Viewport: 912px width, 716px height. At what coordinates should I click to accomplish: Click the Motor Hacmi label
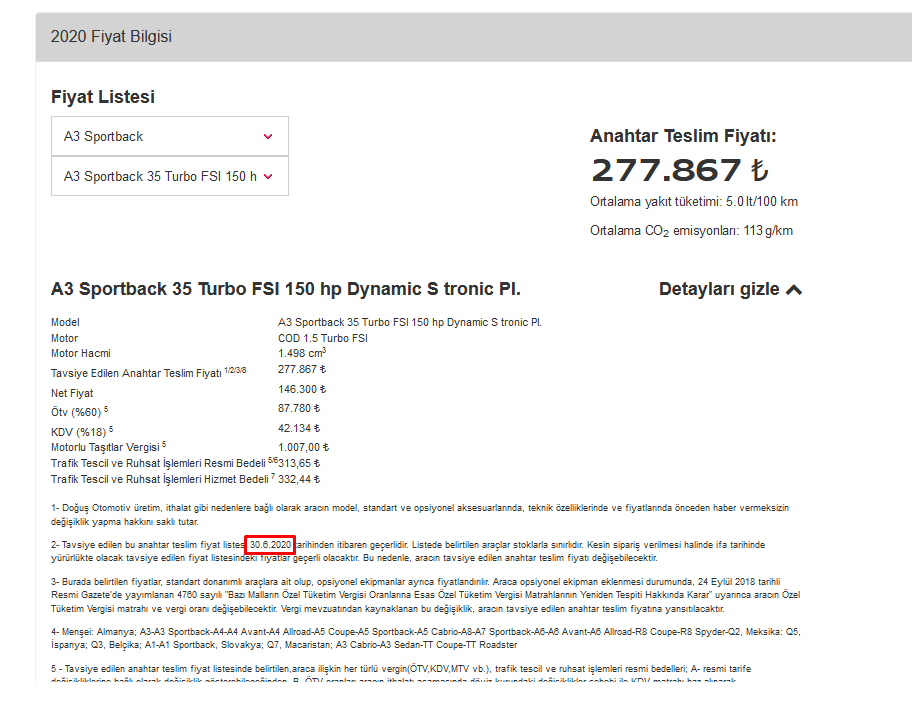pyautogui.click(x=81, y=354)
